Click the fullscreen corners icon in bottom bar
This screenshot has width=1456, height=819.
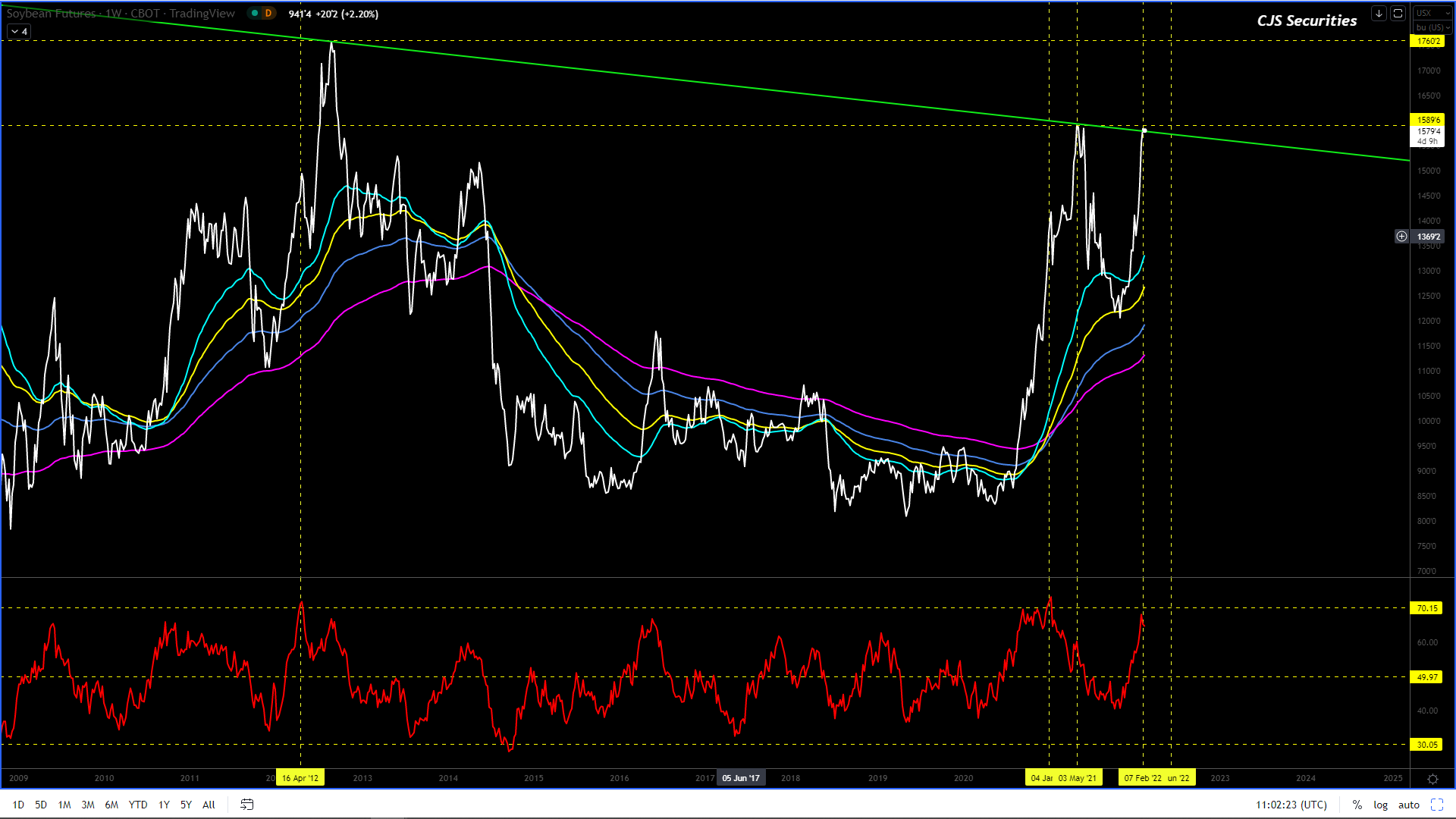click(x=1436, y=805)
